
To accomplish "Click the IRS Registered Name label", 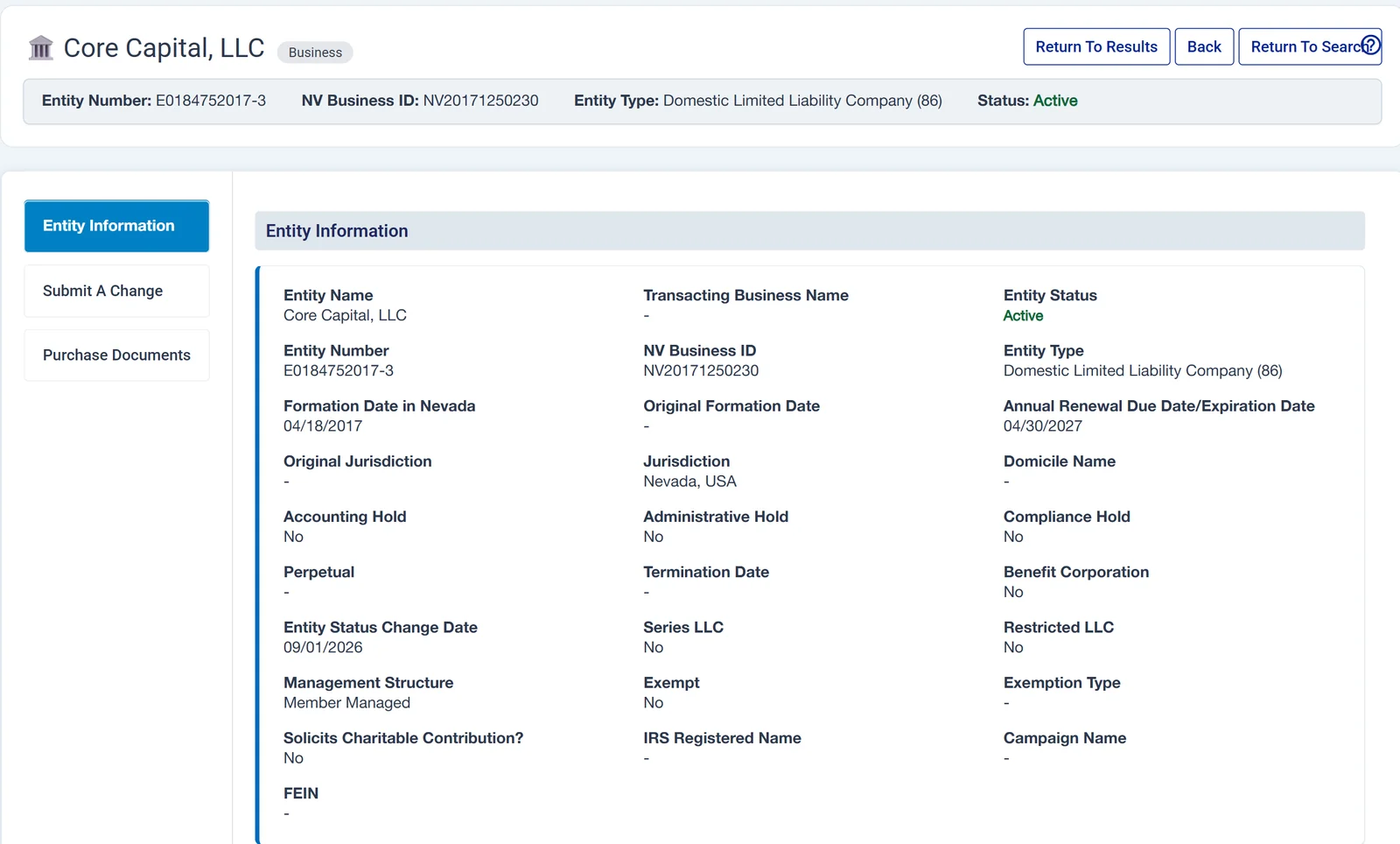I will [722, 738].
